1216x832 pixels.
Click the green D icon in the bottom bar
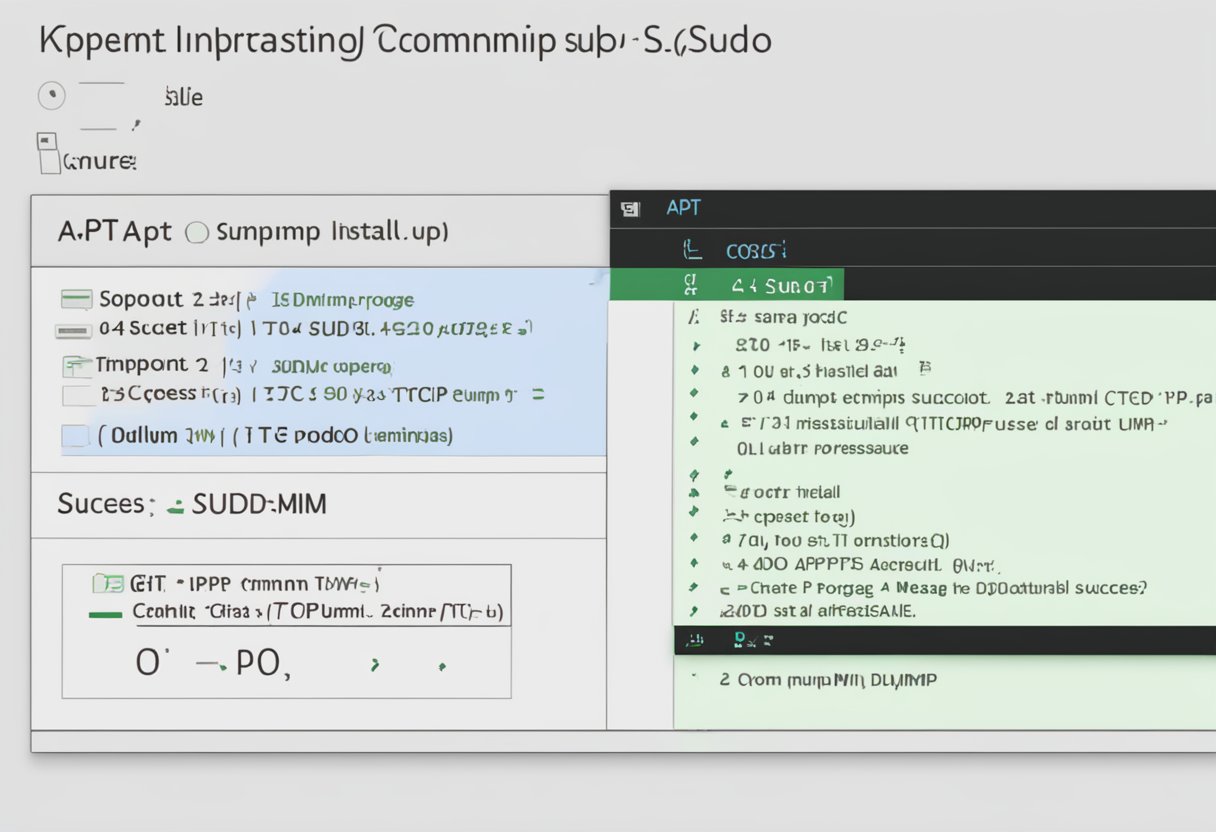742,640
